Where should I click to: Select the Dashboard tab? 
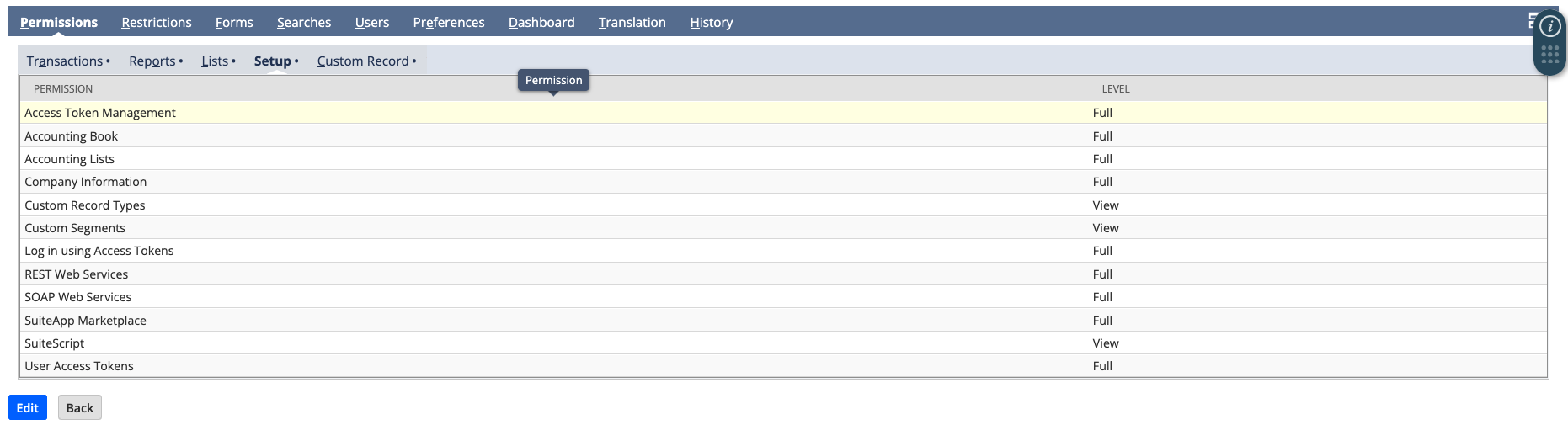tap(541, 23)
